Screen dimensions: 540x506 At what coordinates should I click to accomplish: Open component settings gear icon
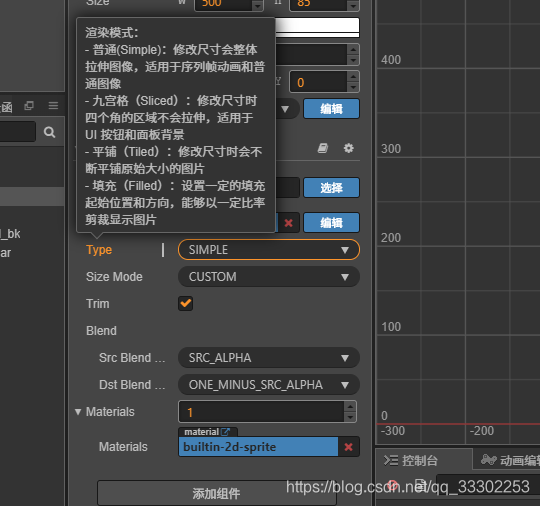pos(349,148)
